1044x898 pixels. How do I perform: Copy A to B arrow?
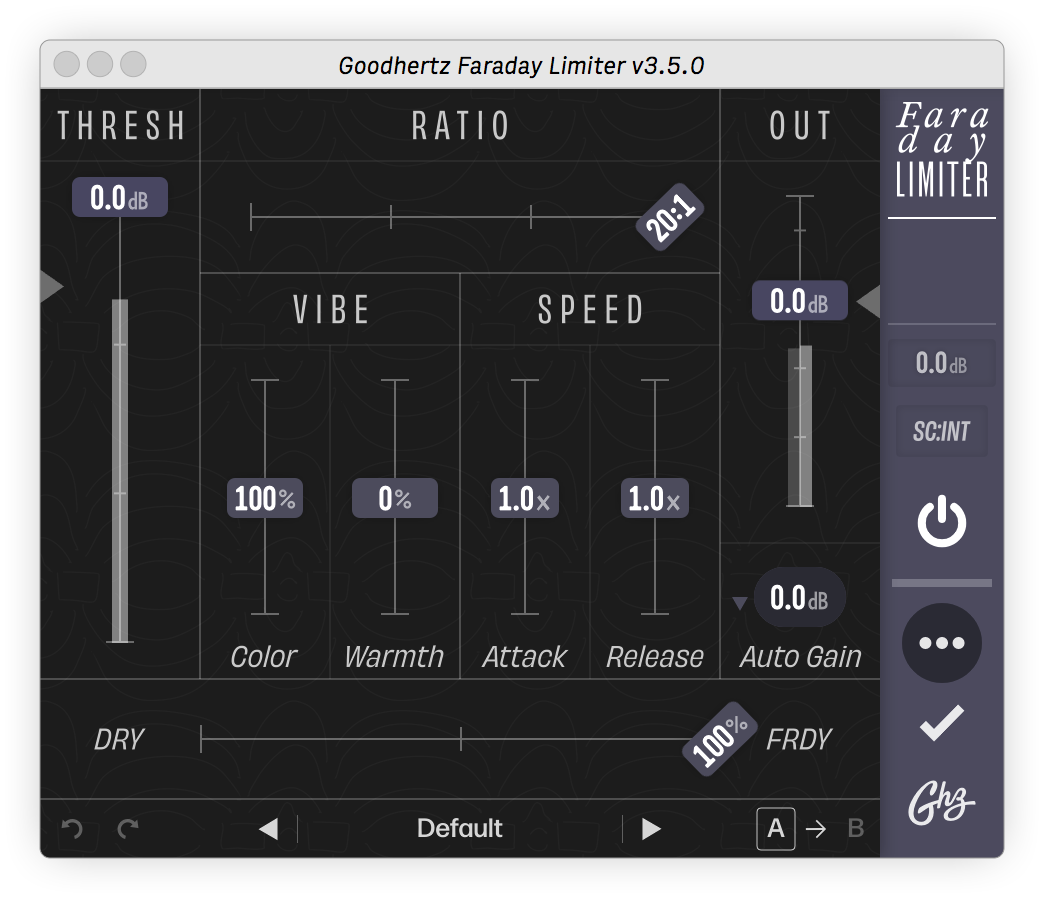(x=816, y=829)
